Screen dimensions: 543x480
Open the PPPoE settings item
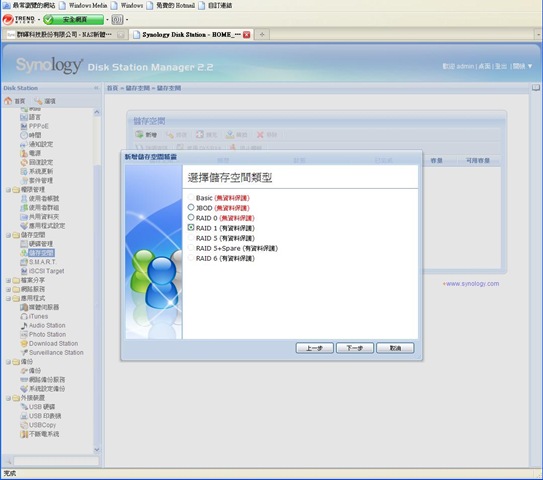(34, 126)
